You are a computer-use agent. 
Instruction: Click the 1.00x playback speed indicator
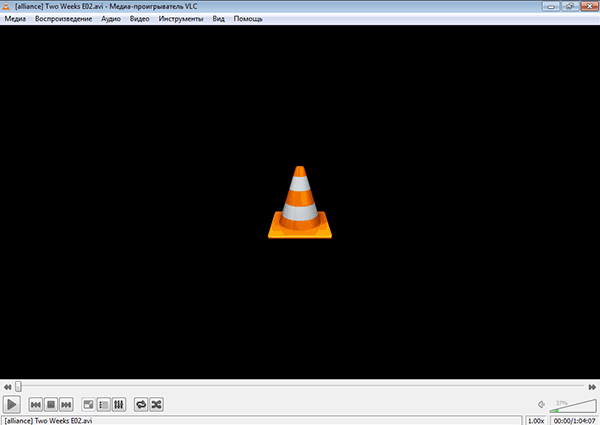coord(536,420)
